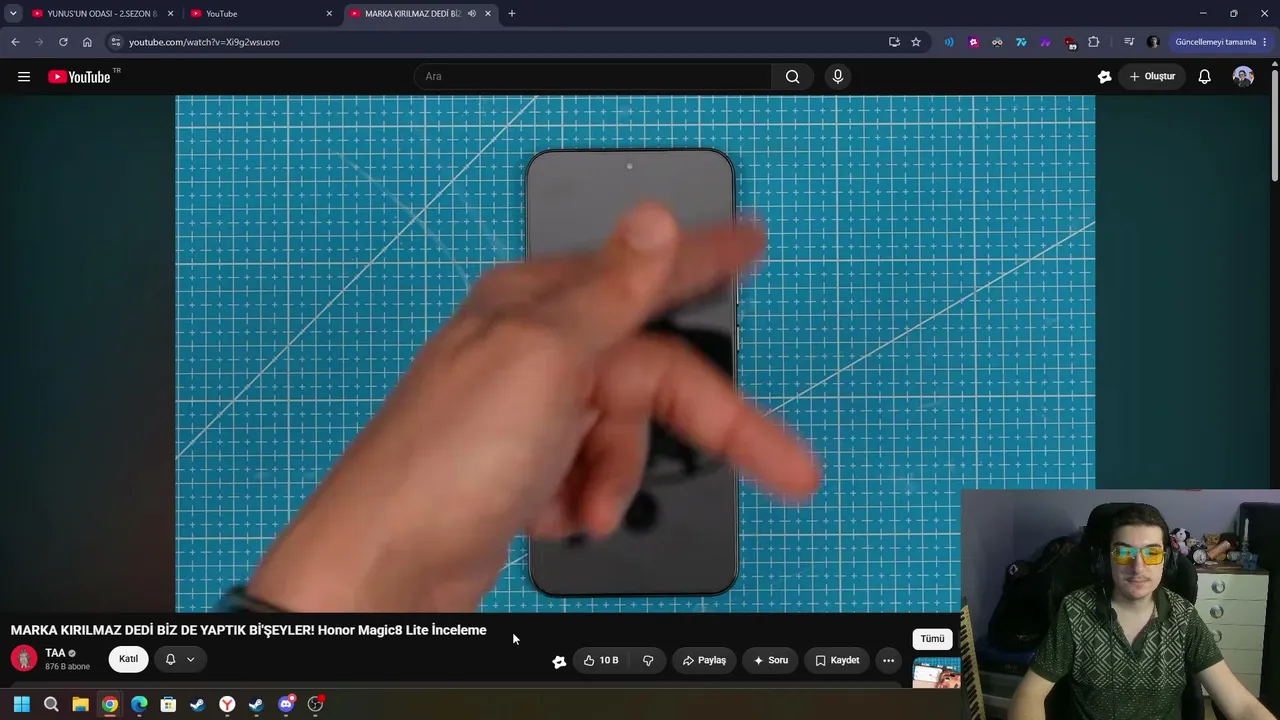Dislike the video with thumbs-down
Image resolution: width=1280 pixels, height=720 pixels.
coord(648,660)
